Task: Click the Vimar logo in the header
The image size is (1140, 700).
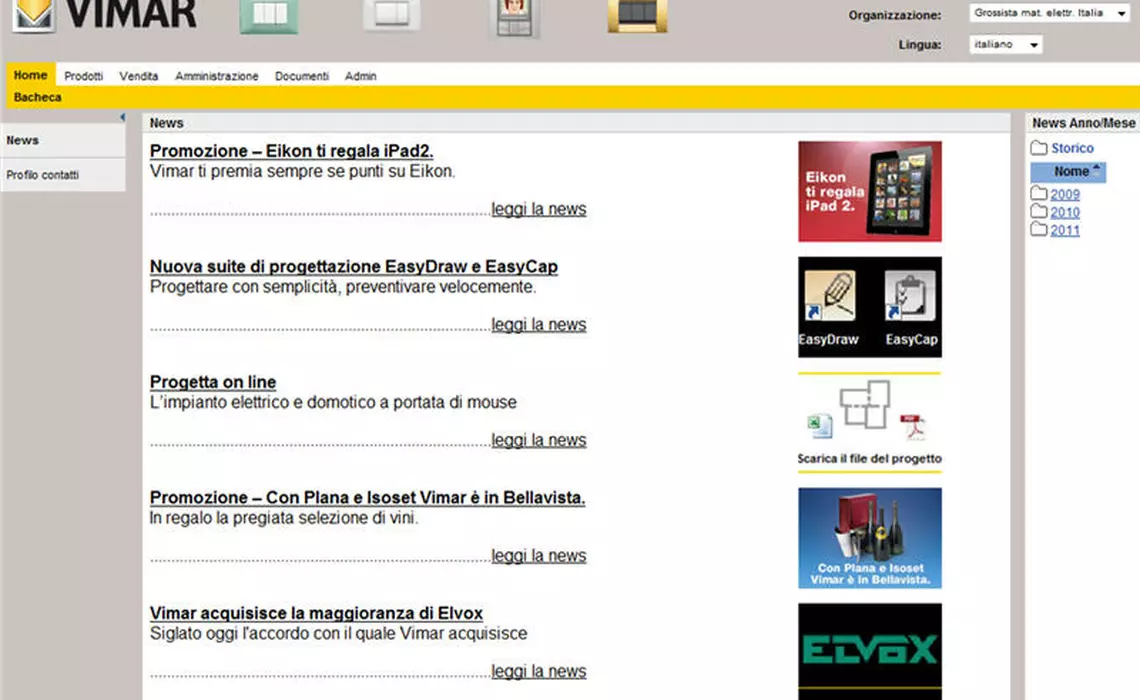Action: [105, 15]
